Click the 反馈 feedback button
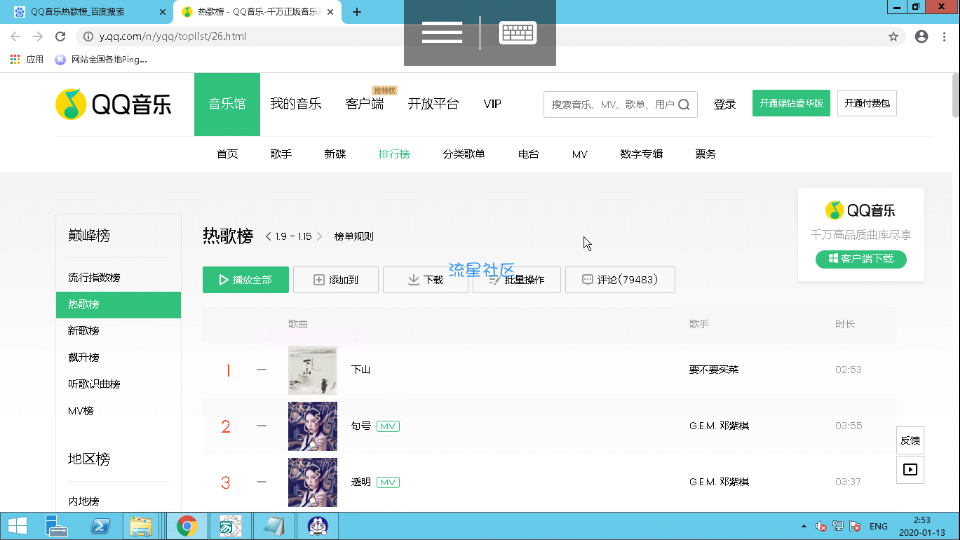The image size is (960, 540). click(x=910, y=440)
